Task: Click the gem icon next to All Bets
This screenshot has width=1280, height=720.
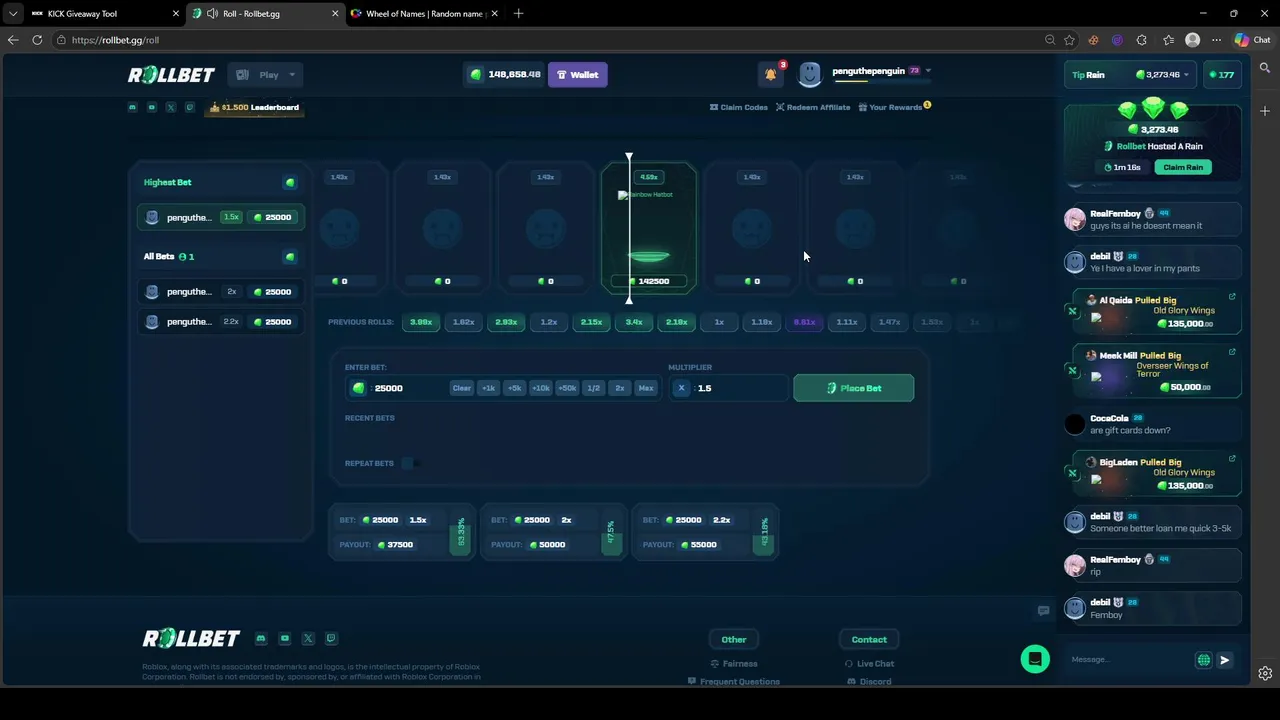Action: [x=290, y=257]
